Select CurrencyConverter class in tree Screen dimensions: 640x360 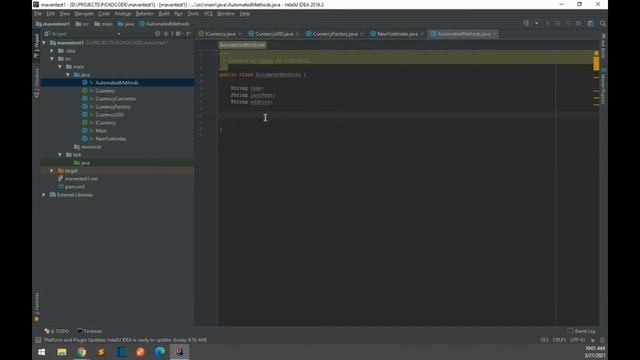tap(116, 99)
